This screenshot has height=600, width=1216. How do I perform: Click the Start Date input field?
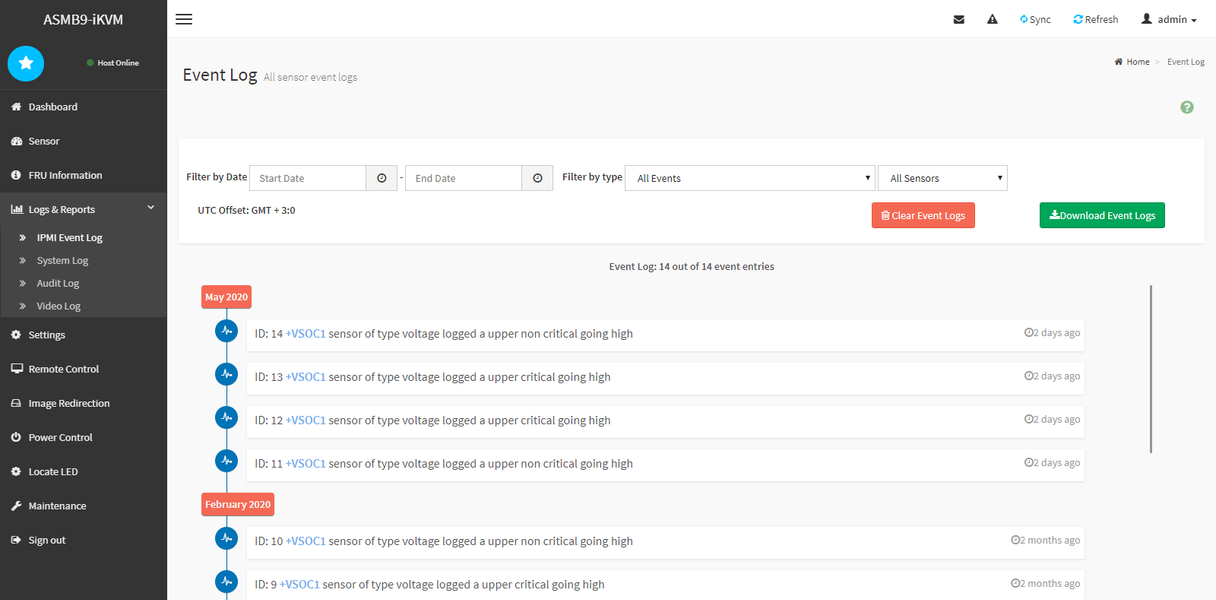pyautogui.click(x=308, y=178)
